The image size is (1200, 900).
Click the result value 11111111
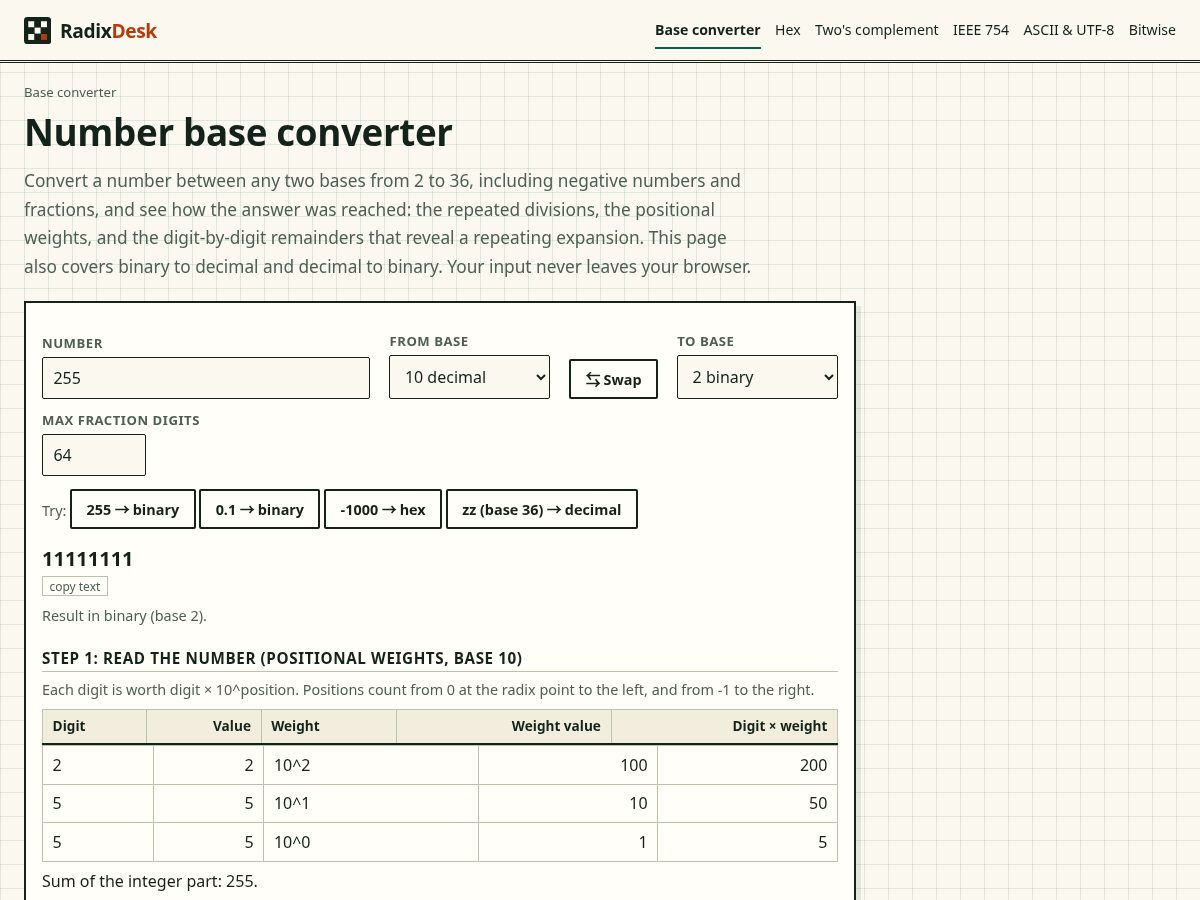tap(88, 559)
